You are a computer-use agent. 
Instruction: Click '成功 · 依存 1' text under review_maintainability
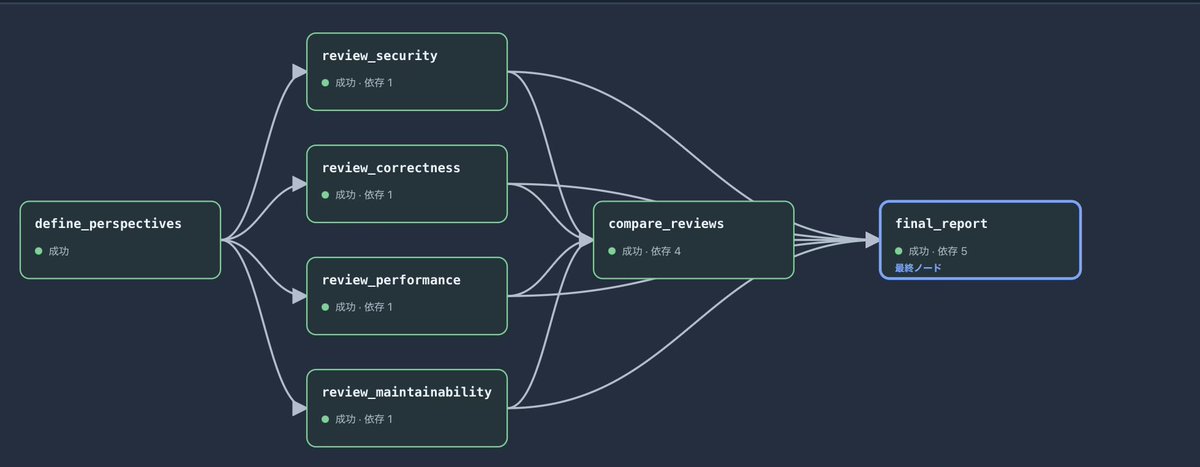[x=364, y=418]
